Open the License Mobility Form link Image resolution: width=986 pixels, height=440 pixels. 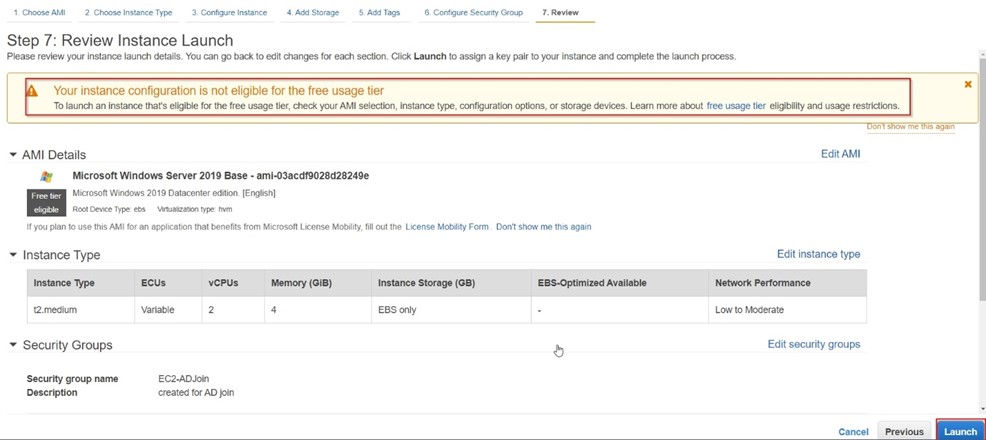447,227
